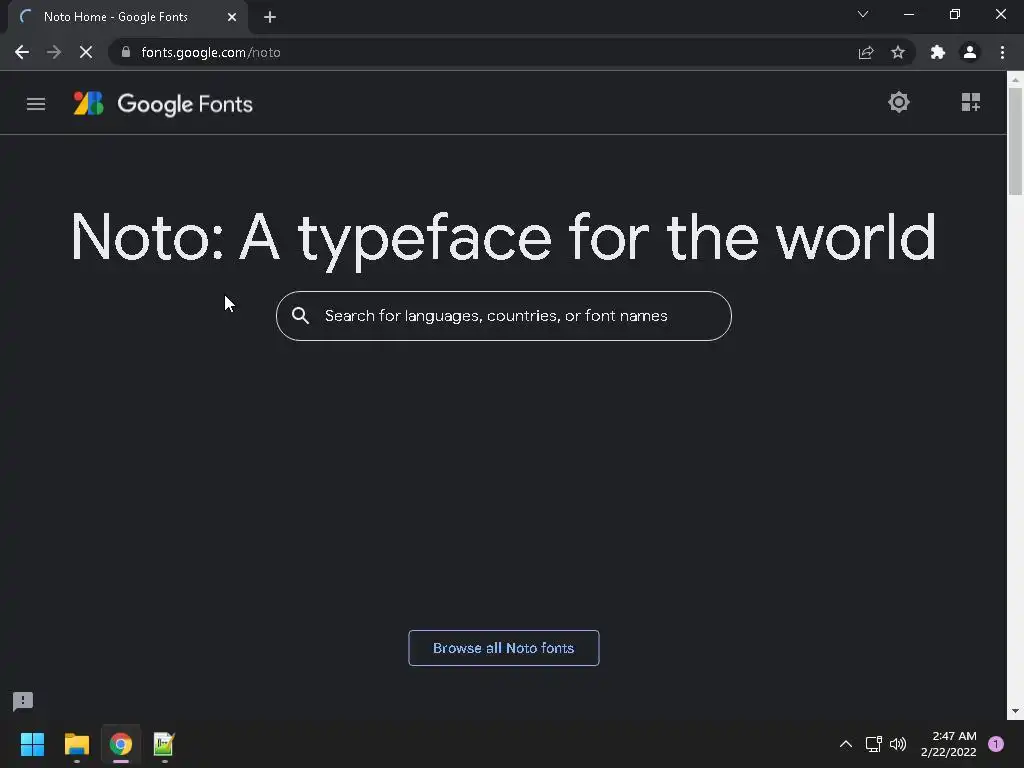Close the Noto Home tab

232,17
